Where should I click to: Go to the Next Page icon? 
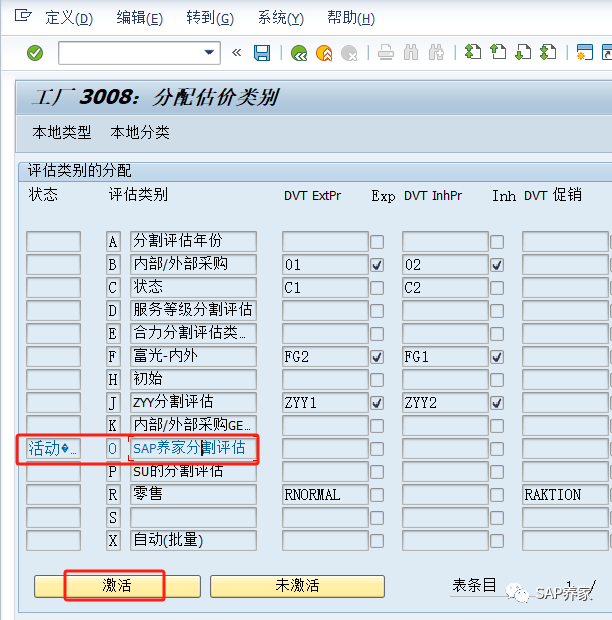click(523, 52)
